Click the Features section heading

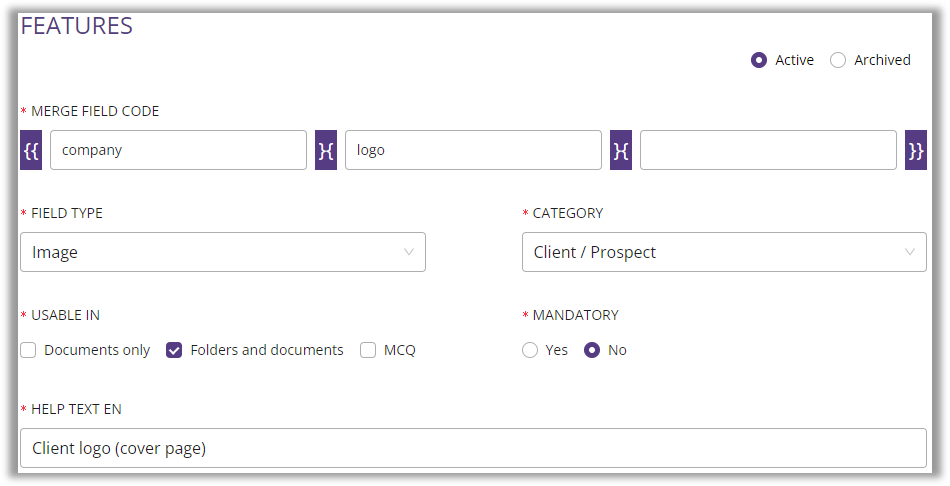click(x=77, y=26)
